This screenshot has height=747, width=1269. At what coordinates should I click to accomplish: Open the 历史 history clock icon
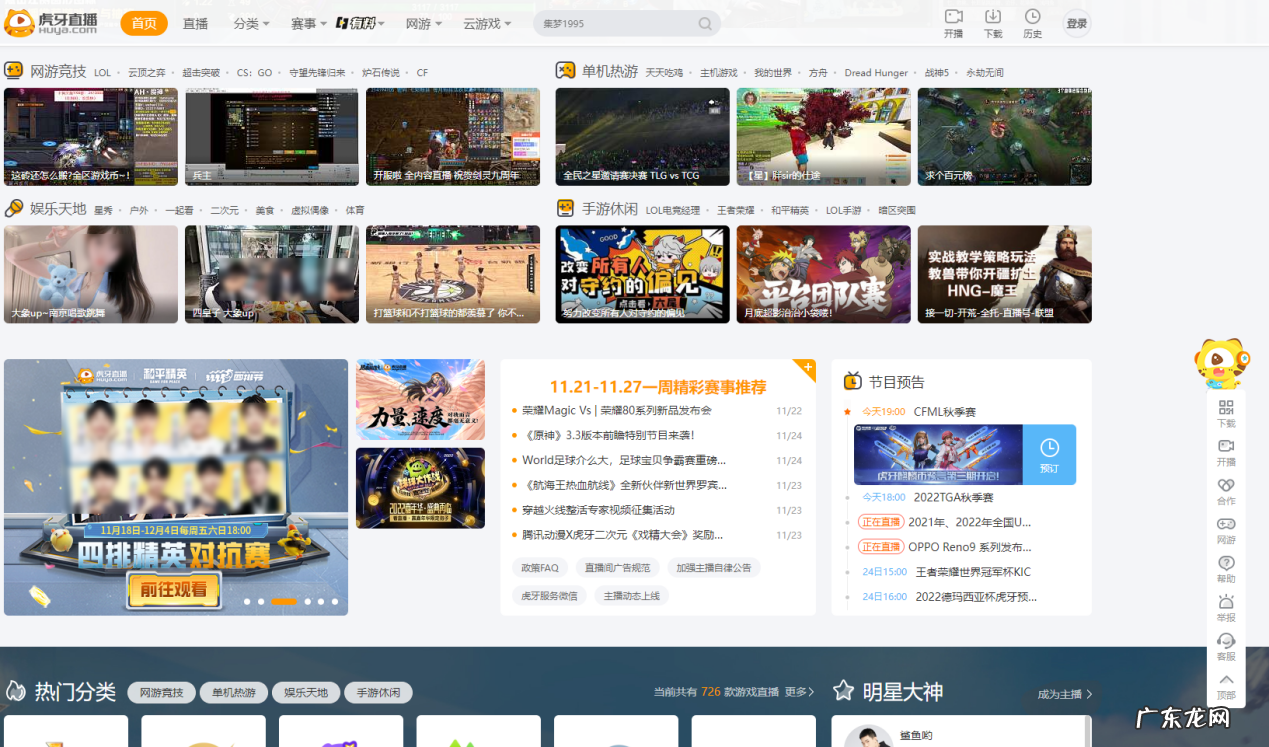click(1032, 17)
